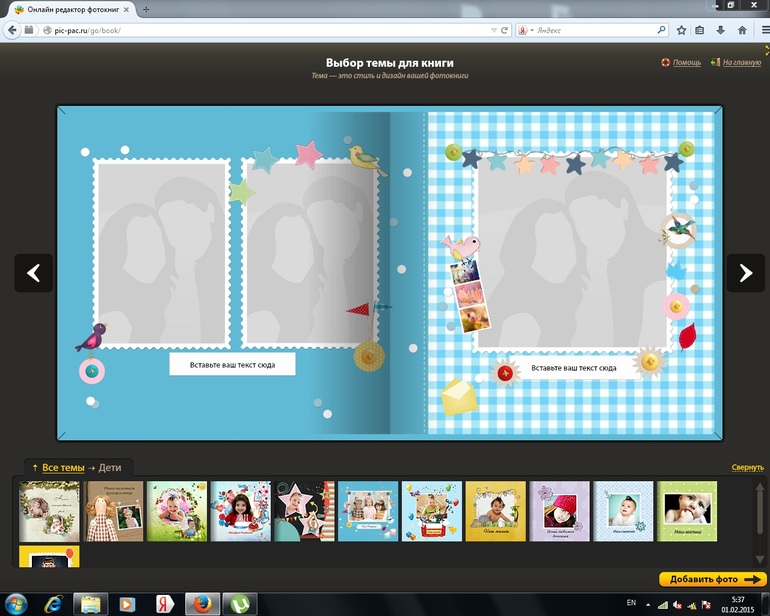This screenshot has height=616, width=770.
Task: Follow the На главную link
Action: pos(741,63)
